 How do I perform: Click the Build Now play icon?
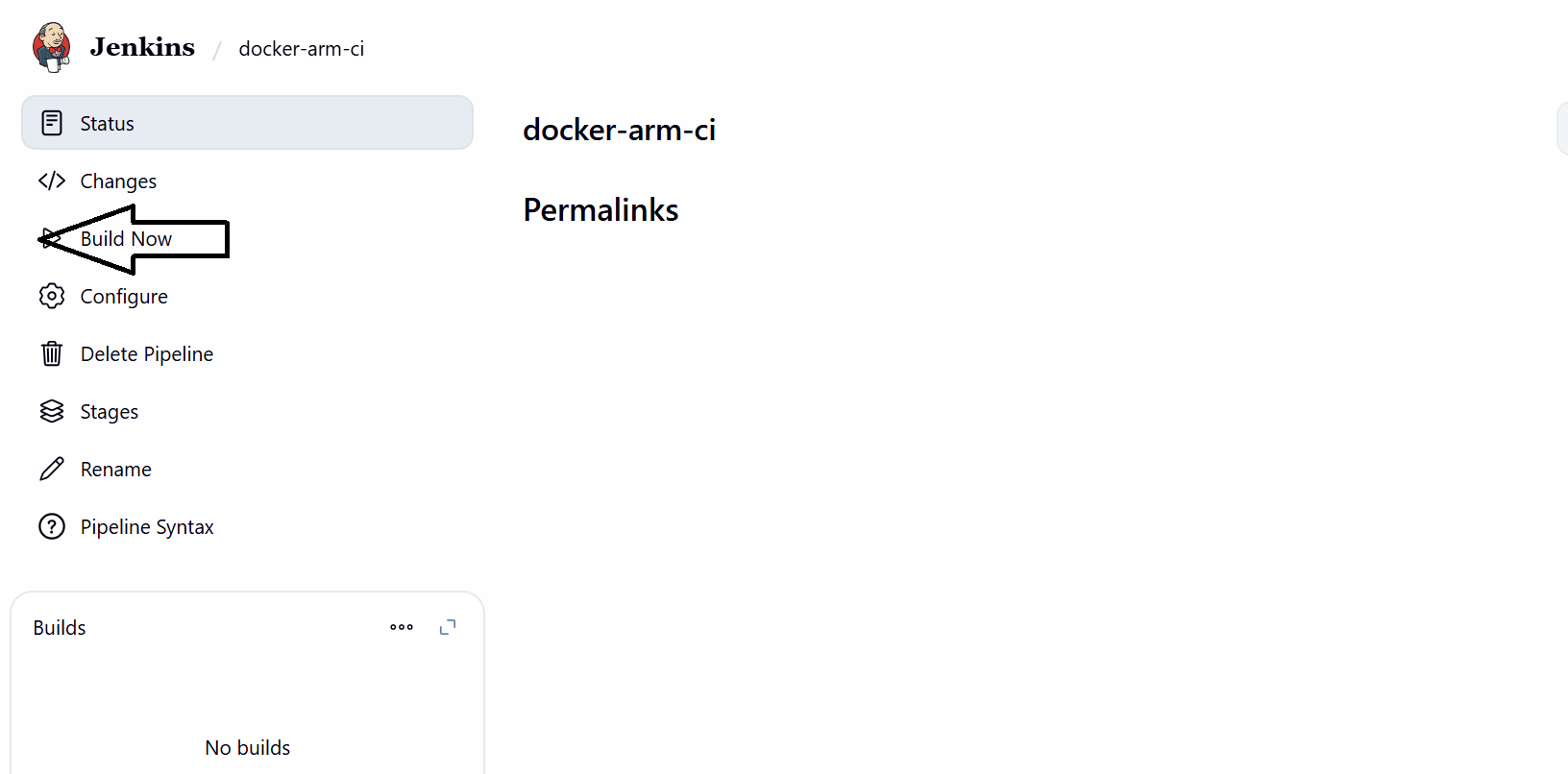click(51, 238)
